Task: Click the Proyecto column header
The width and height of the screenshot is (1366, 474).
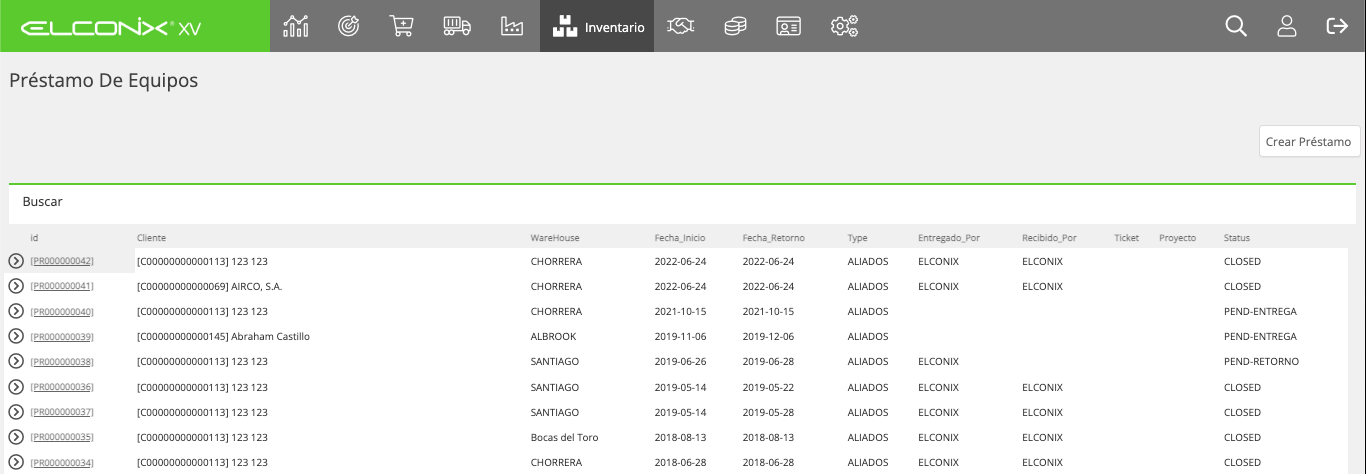Action: click(x=1177, y=238)
